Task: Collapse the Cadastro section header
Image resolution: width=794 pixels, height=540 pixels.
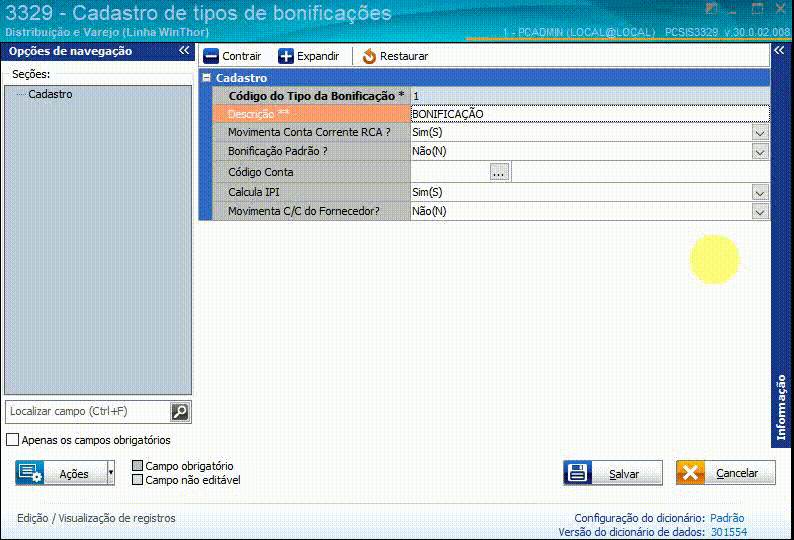Action: click(207, 78)
